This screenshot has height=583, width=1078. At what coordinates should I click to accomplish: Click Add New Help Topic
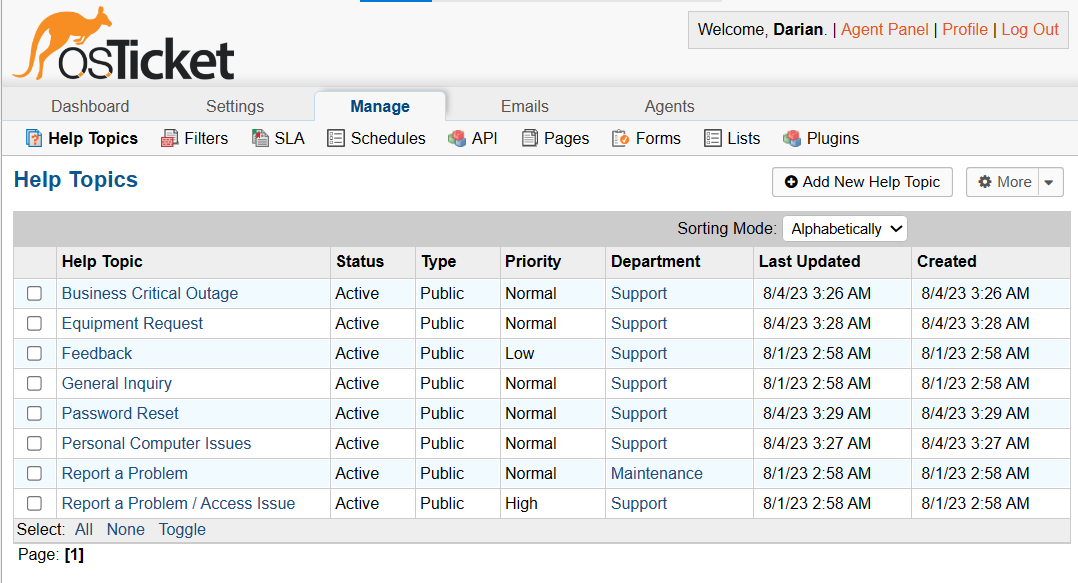coord(861,182)
